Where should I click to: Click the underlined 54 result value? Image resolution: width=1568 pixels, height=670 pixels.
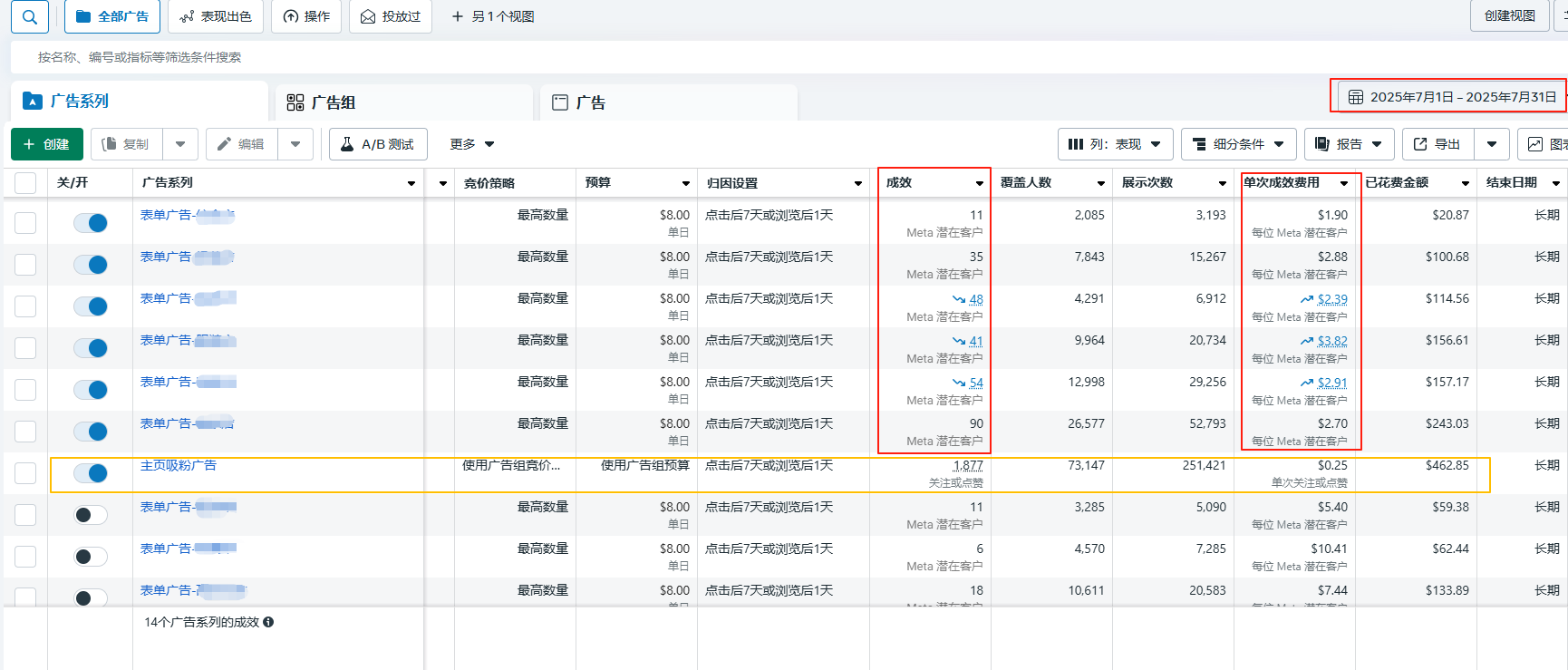coord(976,383)
